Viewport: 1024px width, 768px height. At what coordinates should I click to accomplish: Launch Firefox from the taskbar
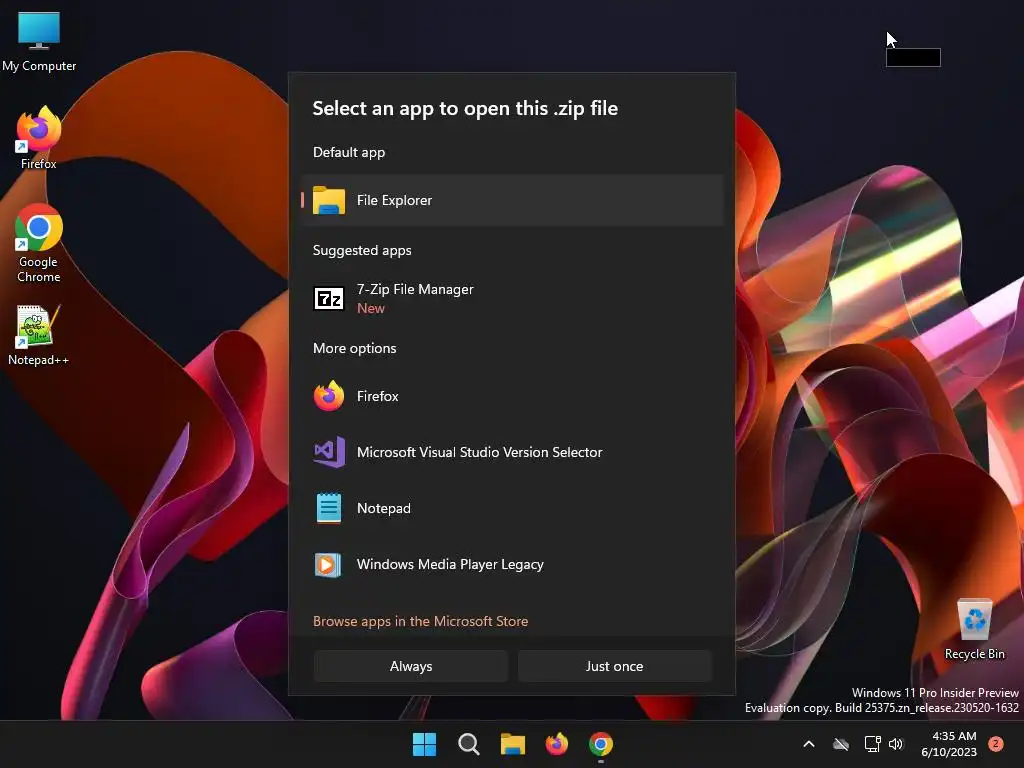click(x=556, y=744)
